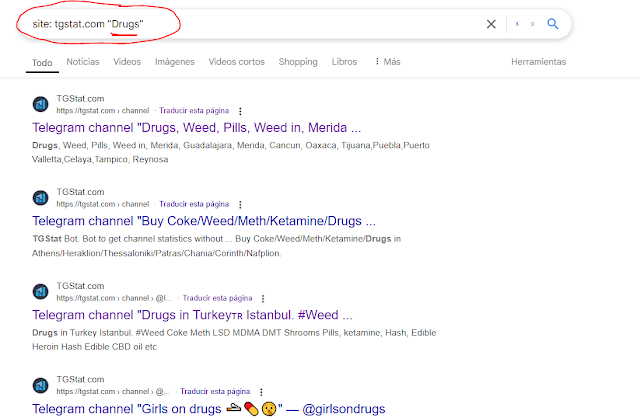This screenshot has height=418, width=640.
Task: Expand the Más menu
Action: click(x=388, y=62)
